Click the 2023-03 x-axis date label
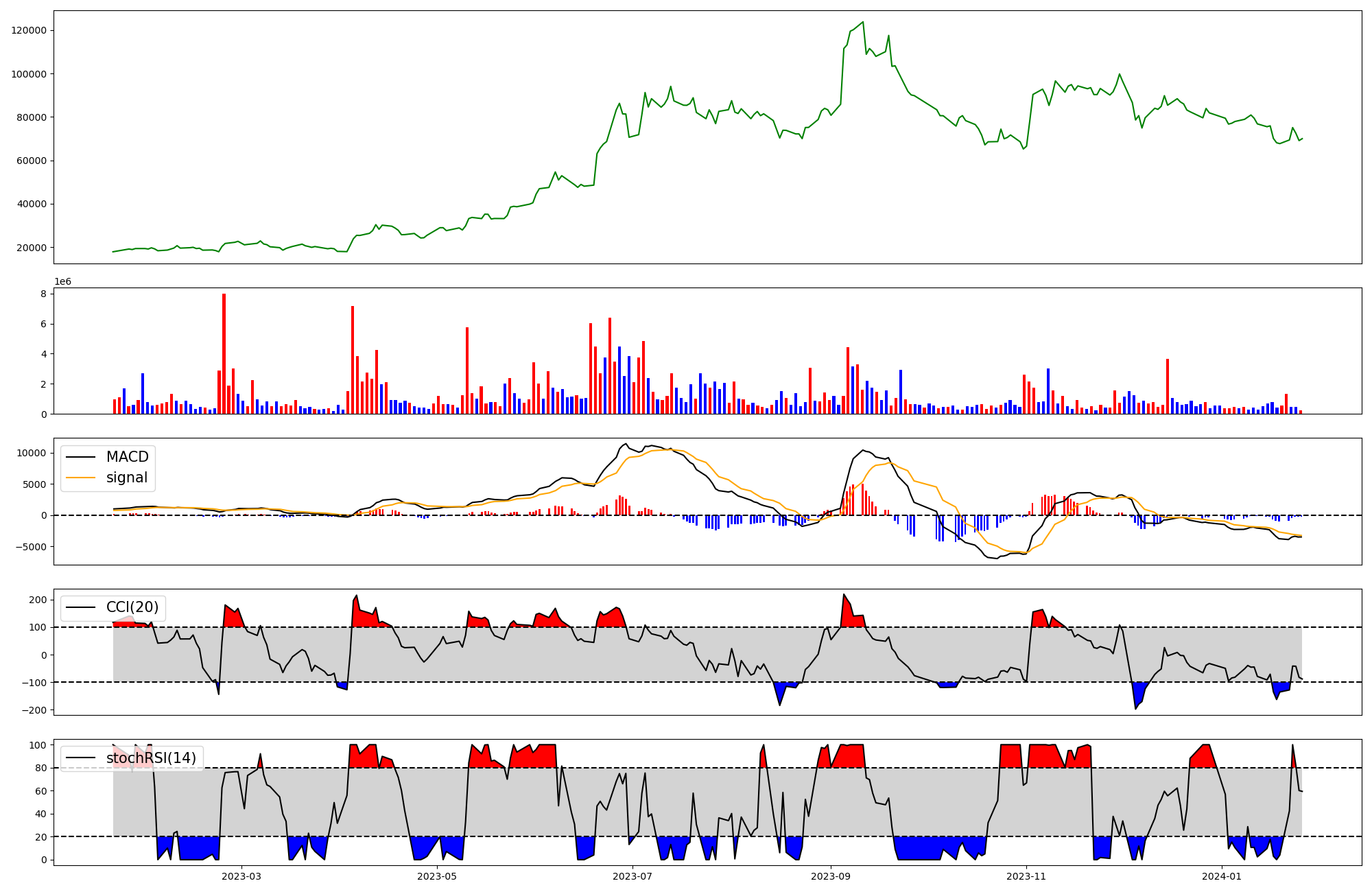1372x892 pixels. [241, 876]
